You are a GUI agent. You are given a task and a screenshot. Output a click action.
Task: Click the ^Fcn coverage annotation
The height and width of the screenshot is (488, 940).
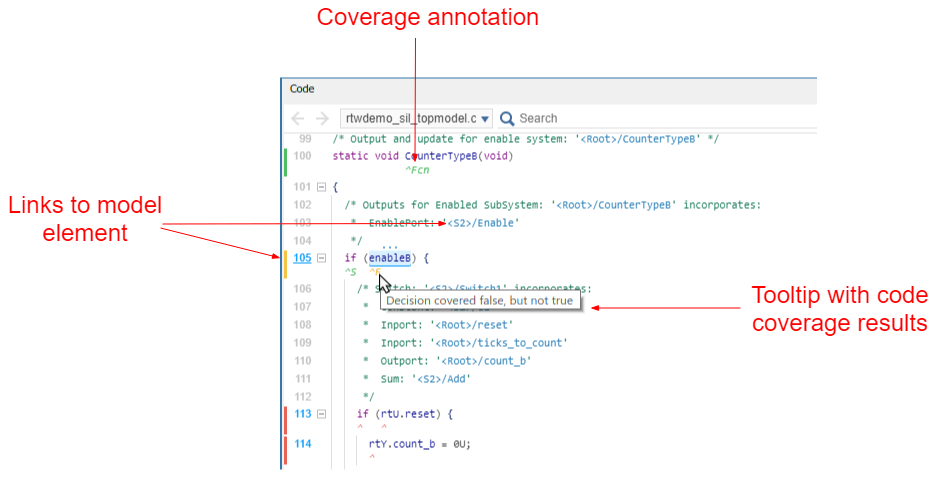(x=417, y=170)
